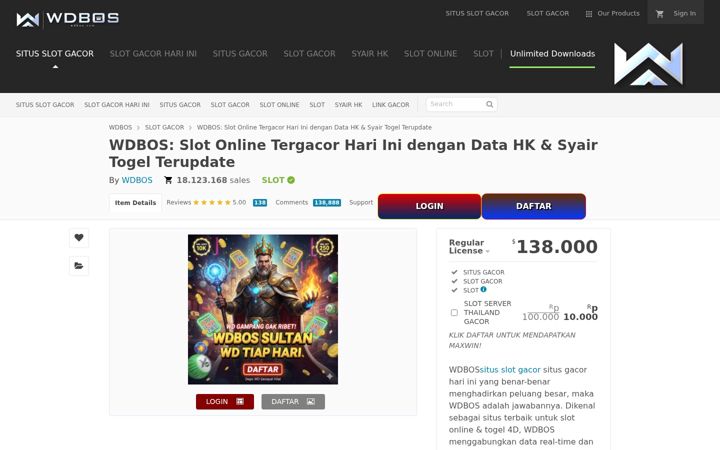
Task: Click the large WDBOS emblem at right
Action: pyautogui.click(x=648, y=64)
